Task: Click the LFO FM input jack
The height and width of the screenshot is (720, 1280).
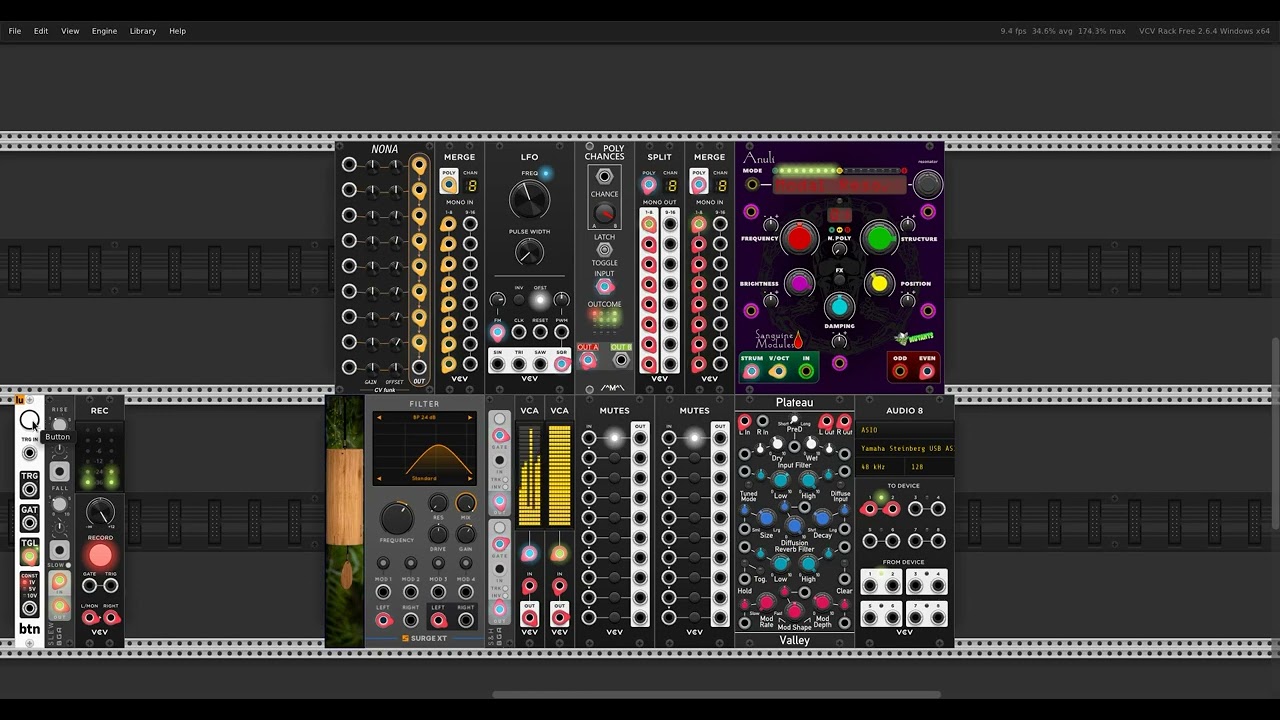Action: pyautogui.click(x=498, y=332)
